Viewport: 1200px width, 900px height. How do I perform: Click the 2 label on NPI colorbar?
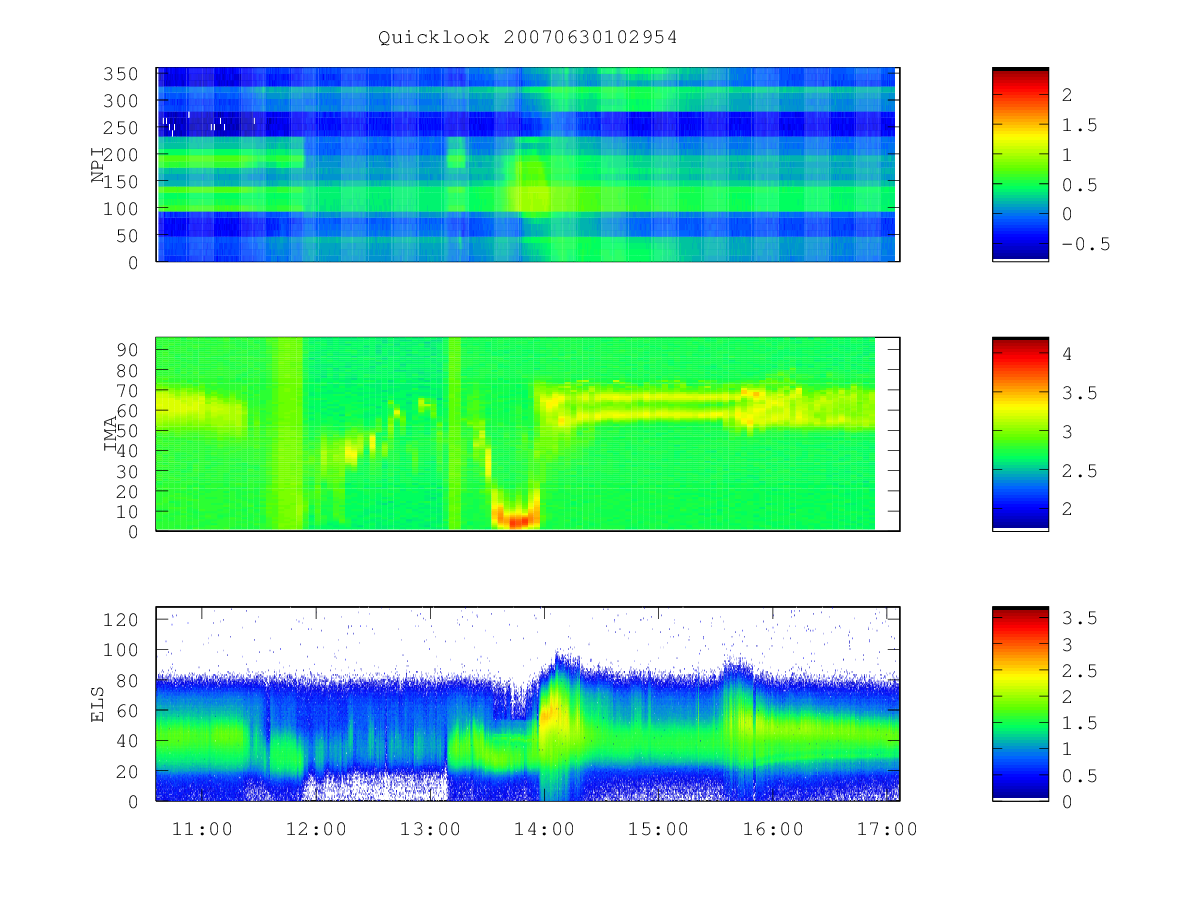[x=1068, y=95]
